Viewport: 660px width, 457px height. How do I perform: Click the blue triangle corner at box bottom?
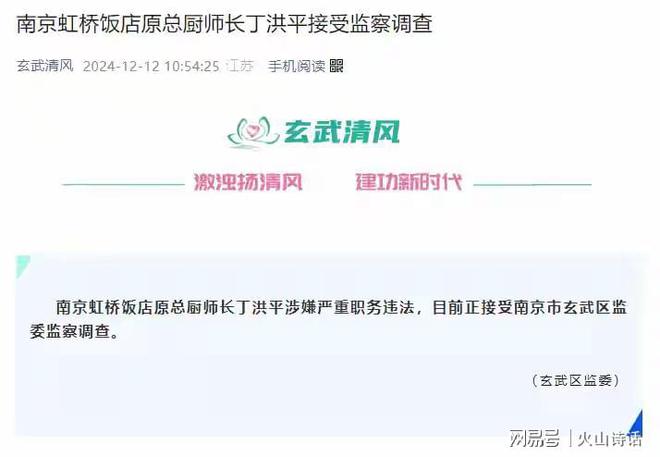(x=636, y=423)
